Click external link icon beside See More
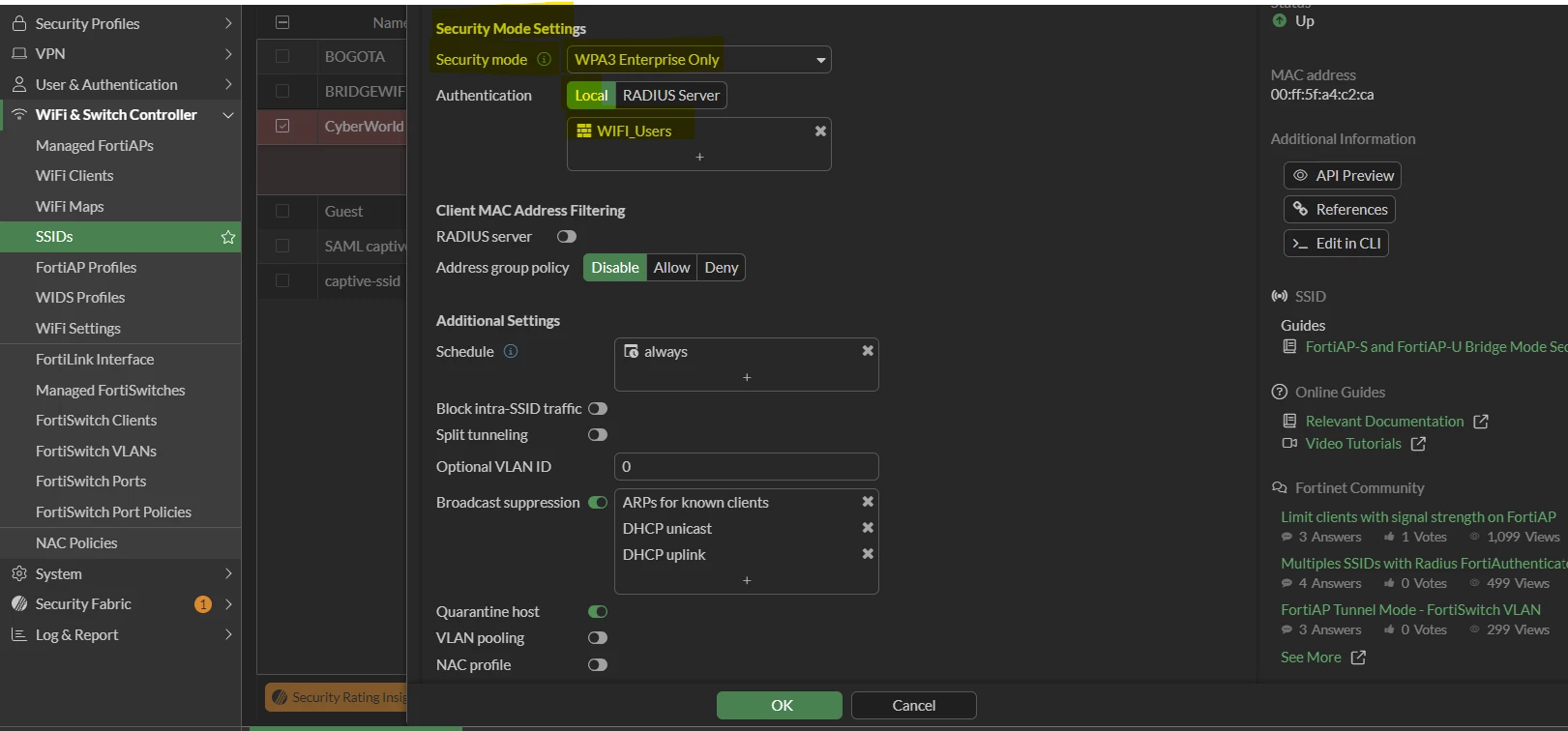The height and width of the screenshot is (731, 1568). (x=1358, y=658)
